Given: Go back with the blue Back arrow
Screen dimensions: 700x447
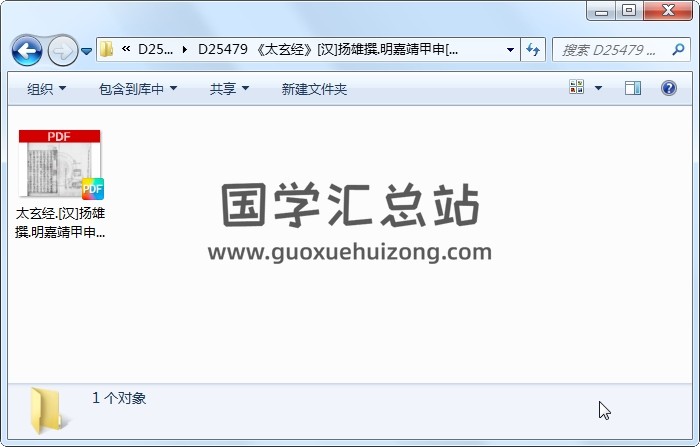Looking at the screenshot, I should 27,51.
